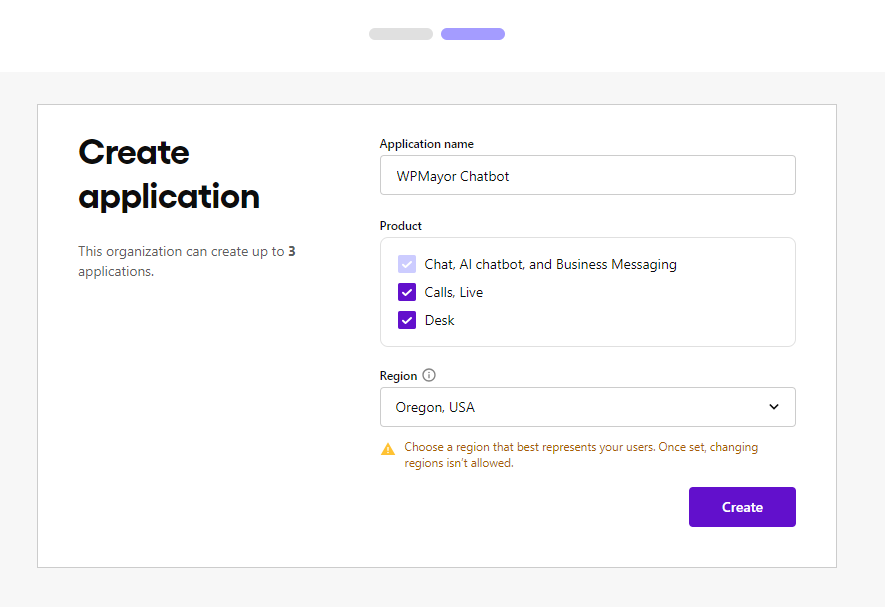
Task: Click the "Chat, AI chatbot, and Business Messaging" label
Action: pyautogui.click(x=550, y=265)
